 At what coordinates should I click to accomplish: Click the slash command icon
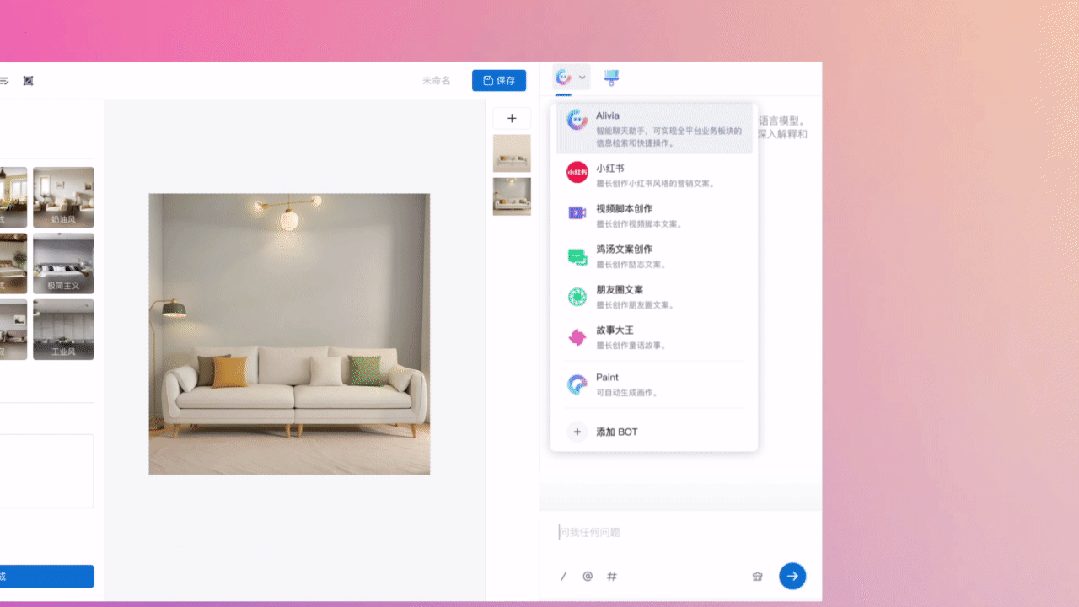click(563, 576)
